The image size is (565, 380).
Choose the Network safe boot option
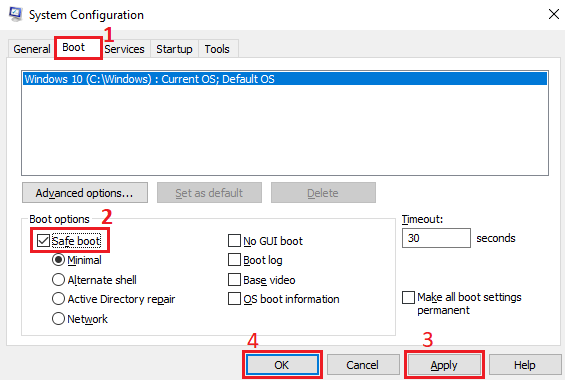pyautogui.click(x=58, y=318)
